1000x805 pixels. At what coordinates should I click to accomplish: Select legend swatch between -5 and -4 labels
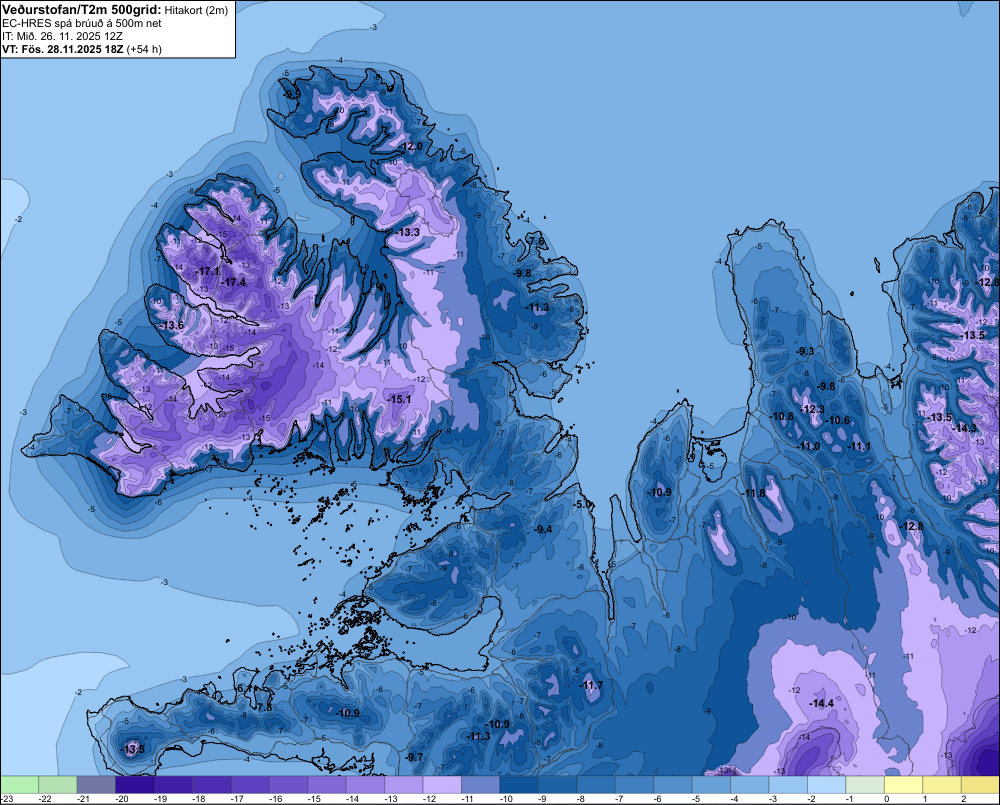[711, 784]
